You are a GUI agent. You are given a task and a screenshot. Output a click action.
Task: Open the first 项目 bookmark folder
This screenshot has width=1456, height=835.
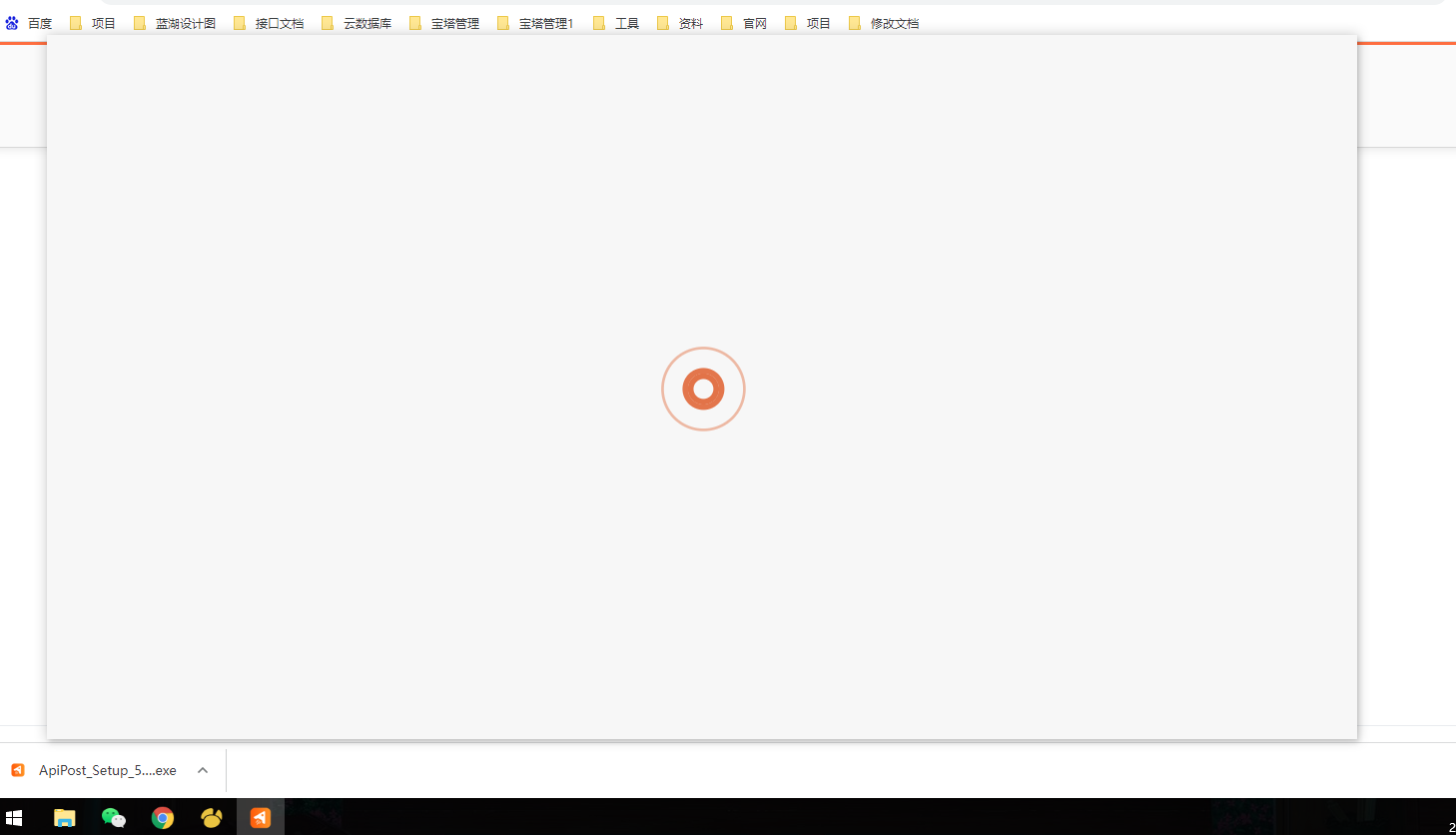tap(93, 23)
